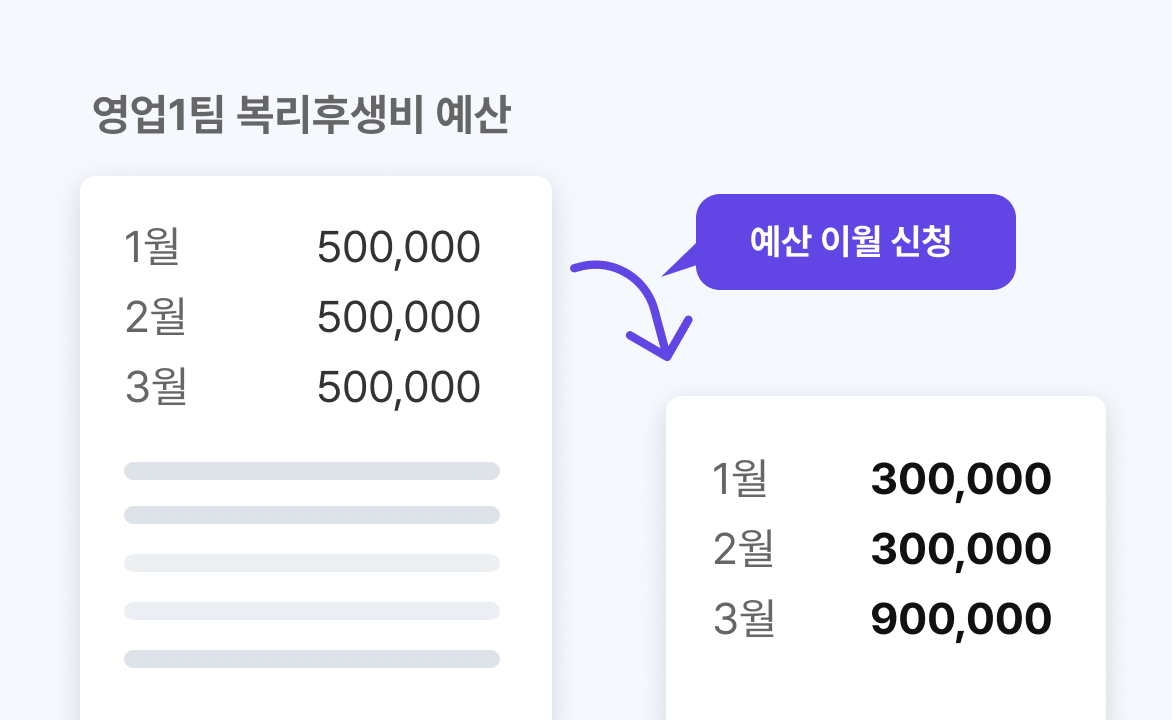This screenshot has height=720, width=1172.
Task: Click the 500,000 amount for 3월
Action: pos(398,388)
